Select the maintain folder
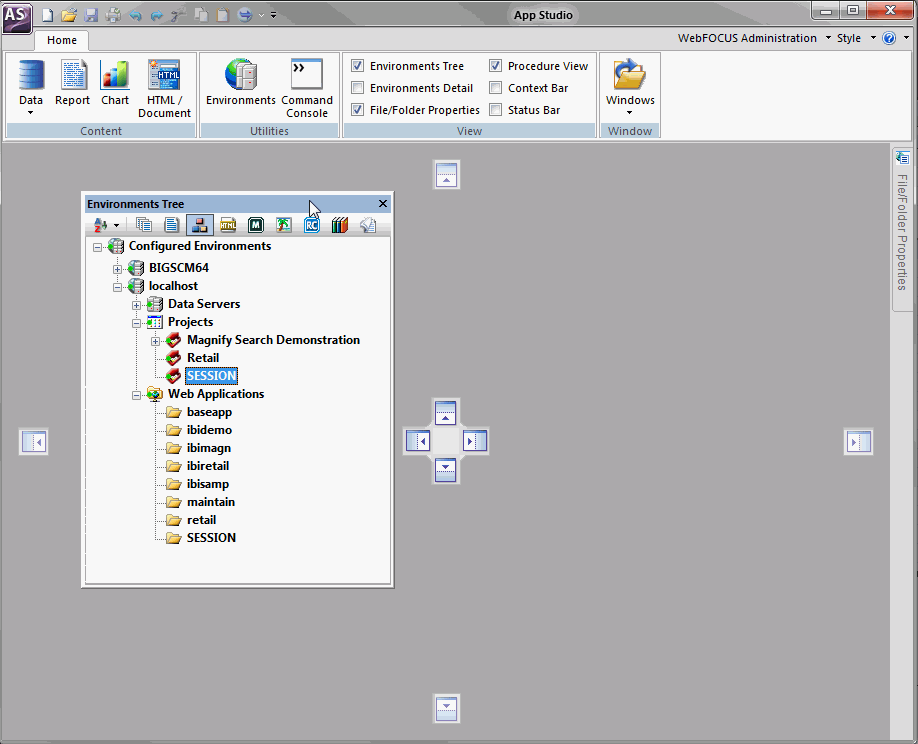This screenshot has height=744, width=918. [x=211, y=502]
